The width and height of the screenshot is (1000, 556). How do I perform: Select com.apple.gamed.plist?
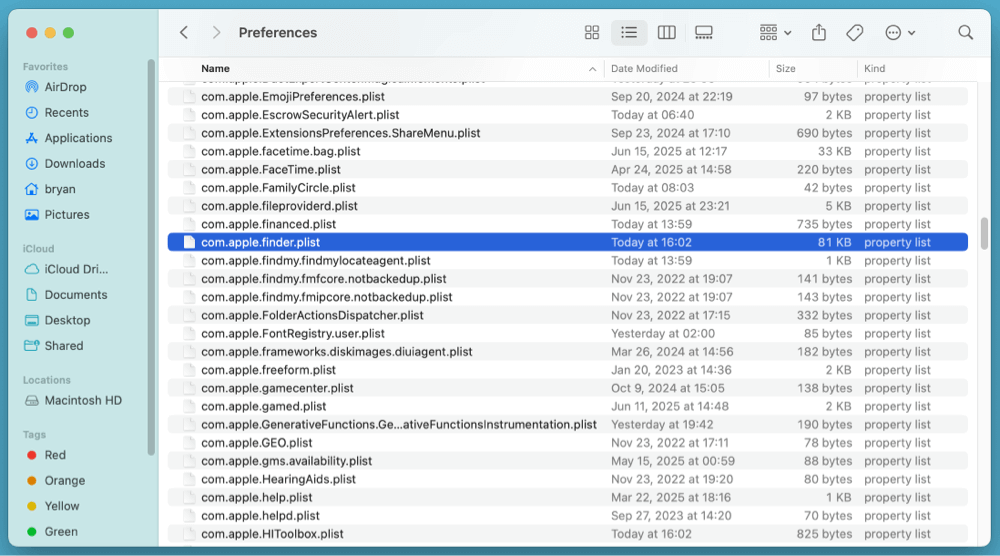[568, 406]
